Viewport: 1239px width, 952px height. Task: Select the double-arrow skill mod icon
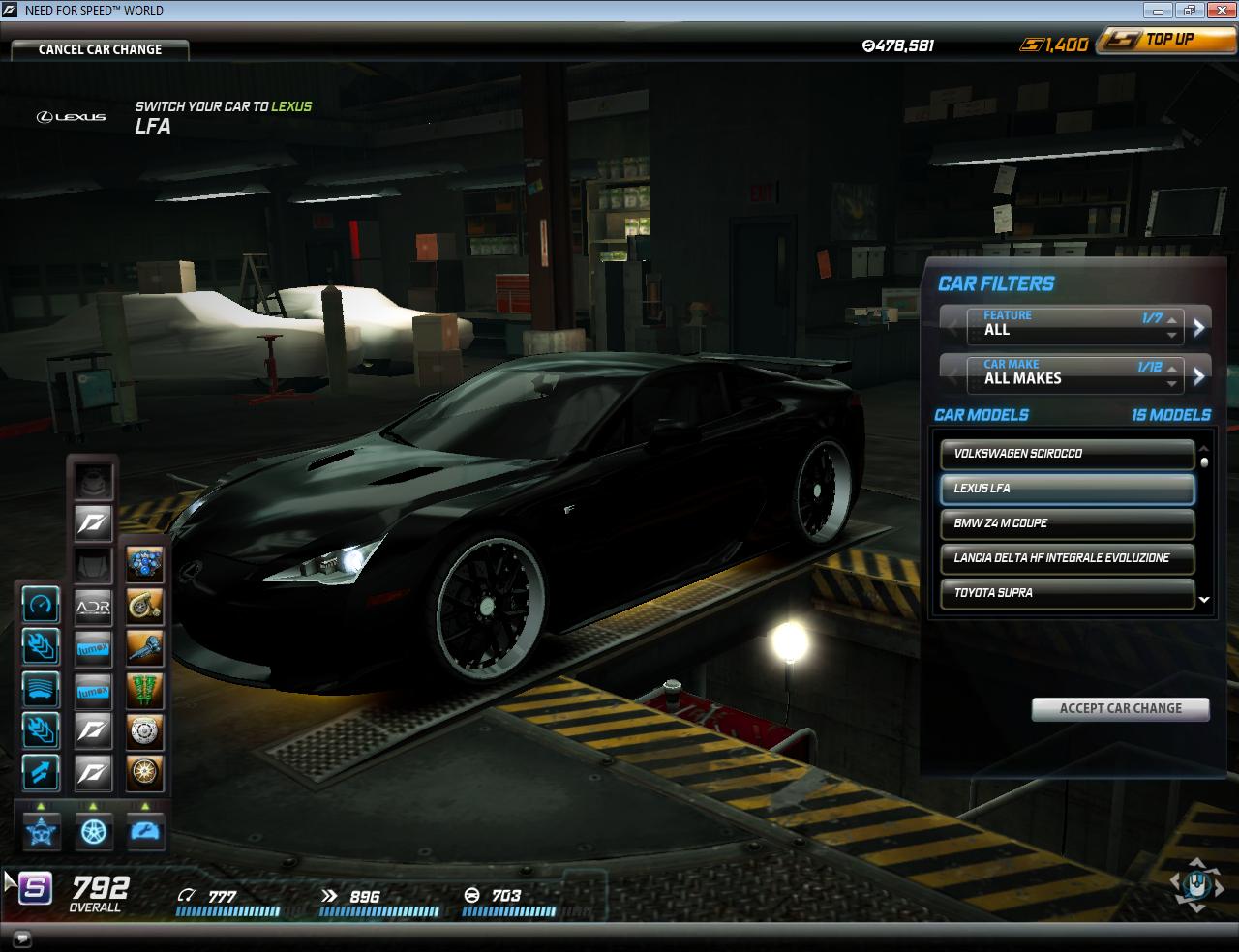pos(41,772)
